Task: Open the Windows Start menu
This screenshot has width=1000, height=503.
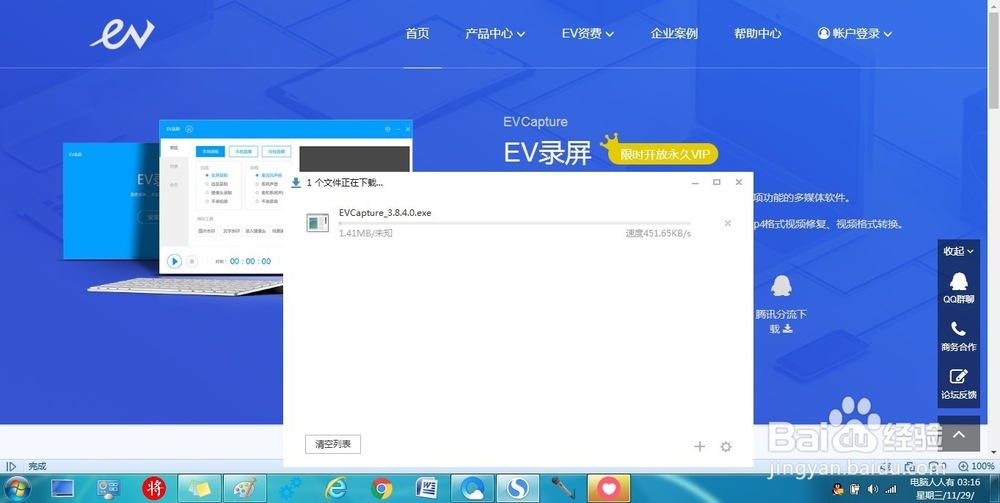Action: point(17,489)
